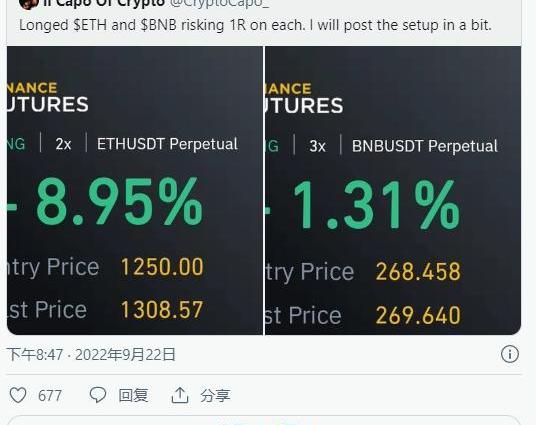Click the 677 likes count
The image size is (536, 425).
50,396
